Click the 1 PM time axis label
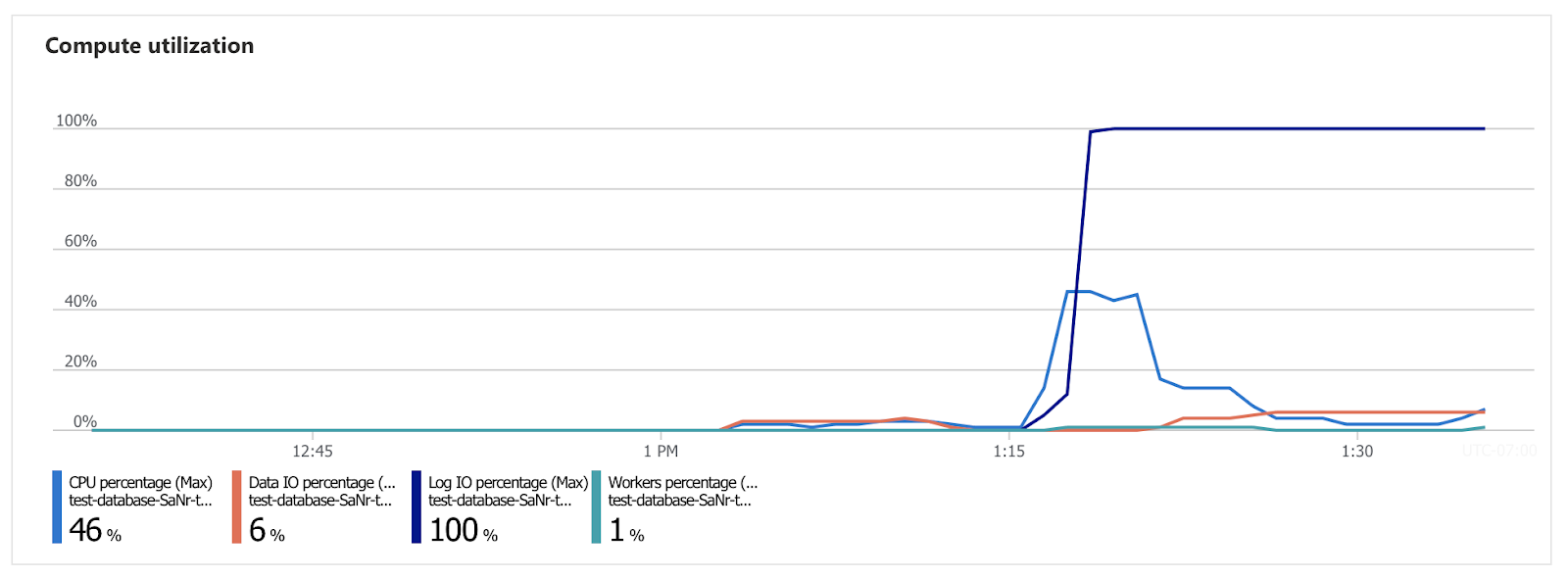The image size is (1568, 578). [661, 452]
